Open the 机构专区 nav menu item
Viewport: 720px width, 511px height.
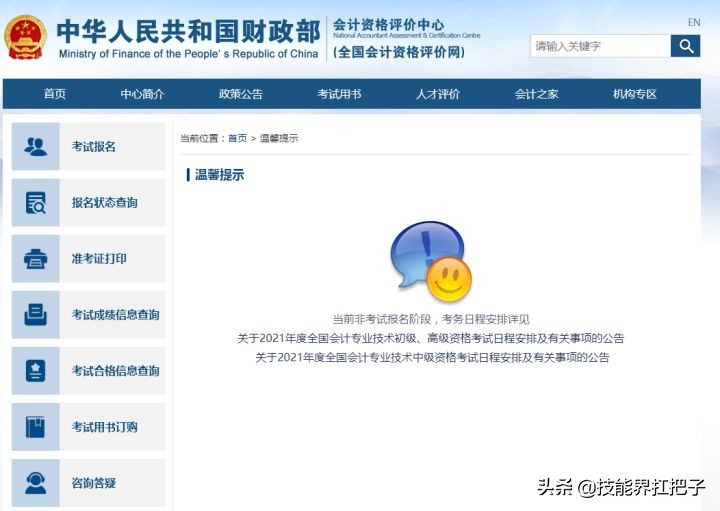tap(635, 94)
